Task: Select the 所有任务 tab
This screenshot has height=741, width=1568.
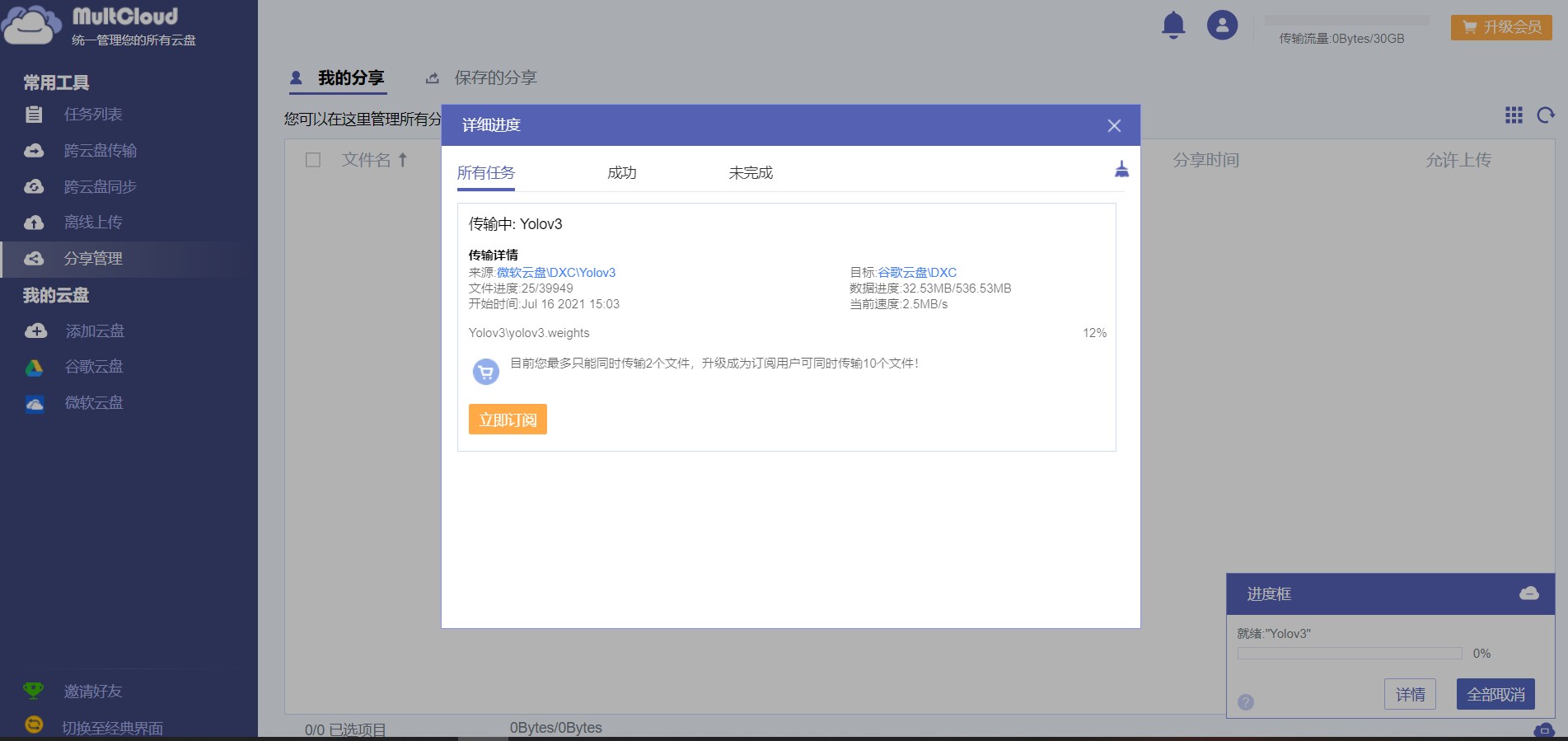Action: 486,173
